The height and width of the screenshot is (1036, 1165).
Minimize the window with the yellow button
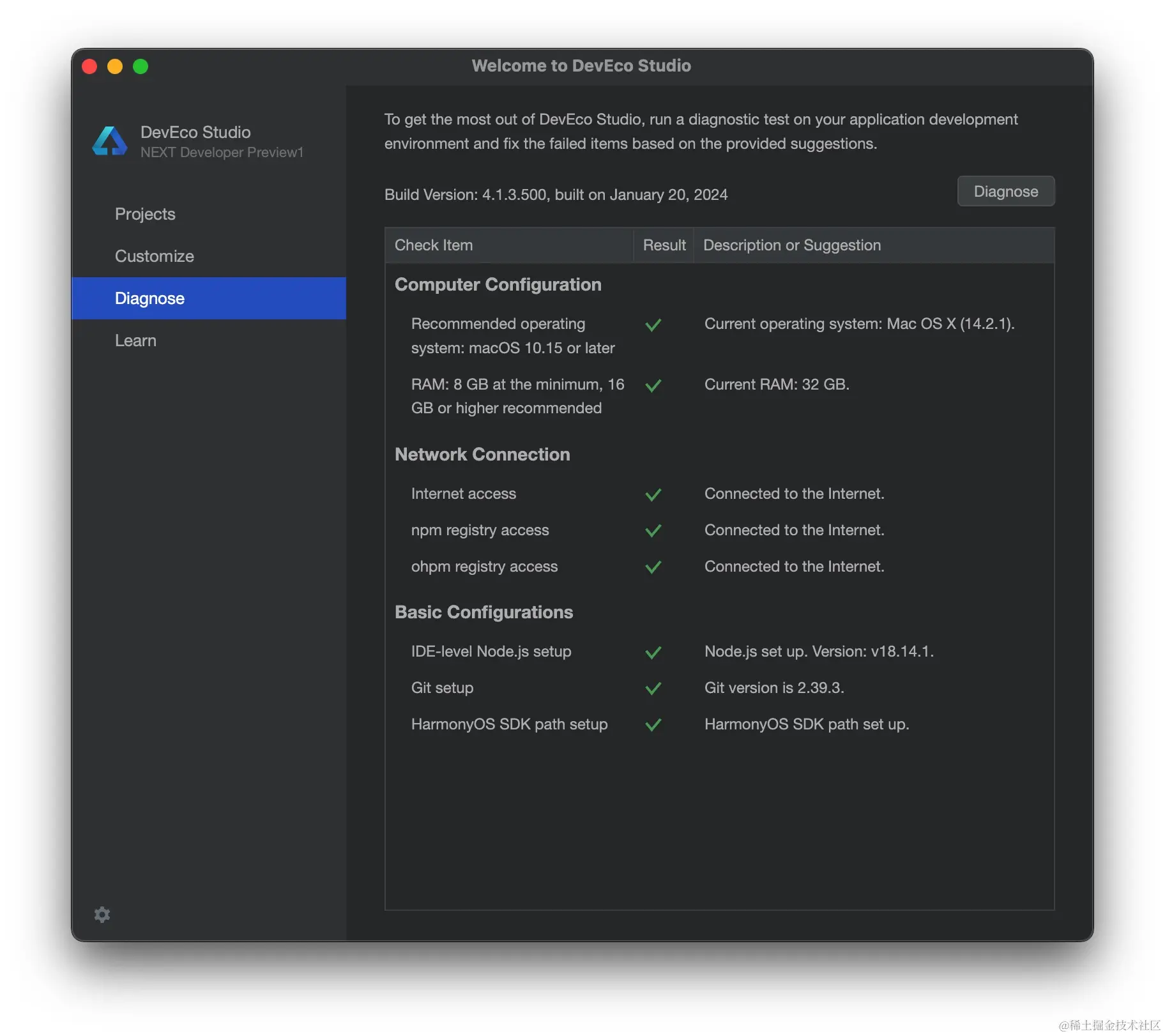115,66
